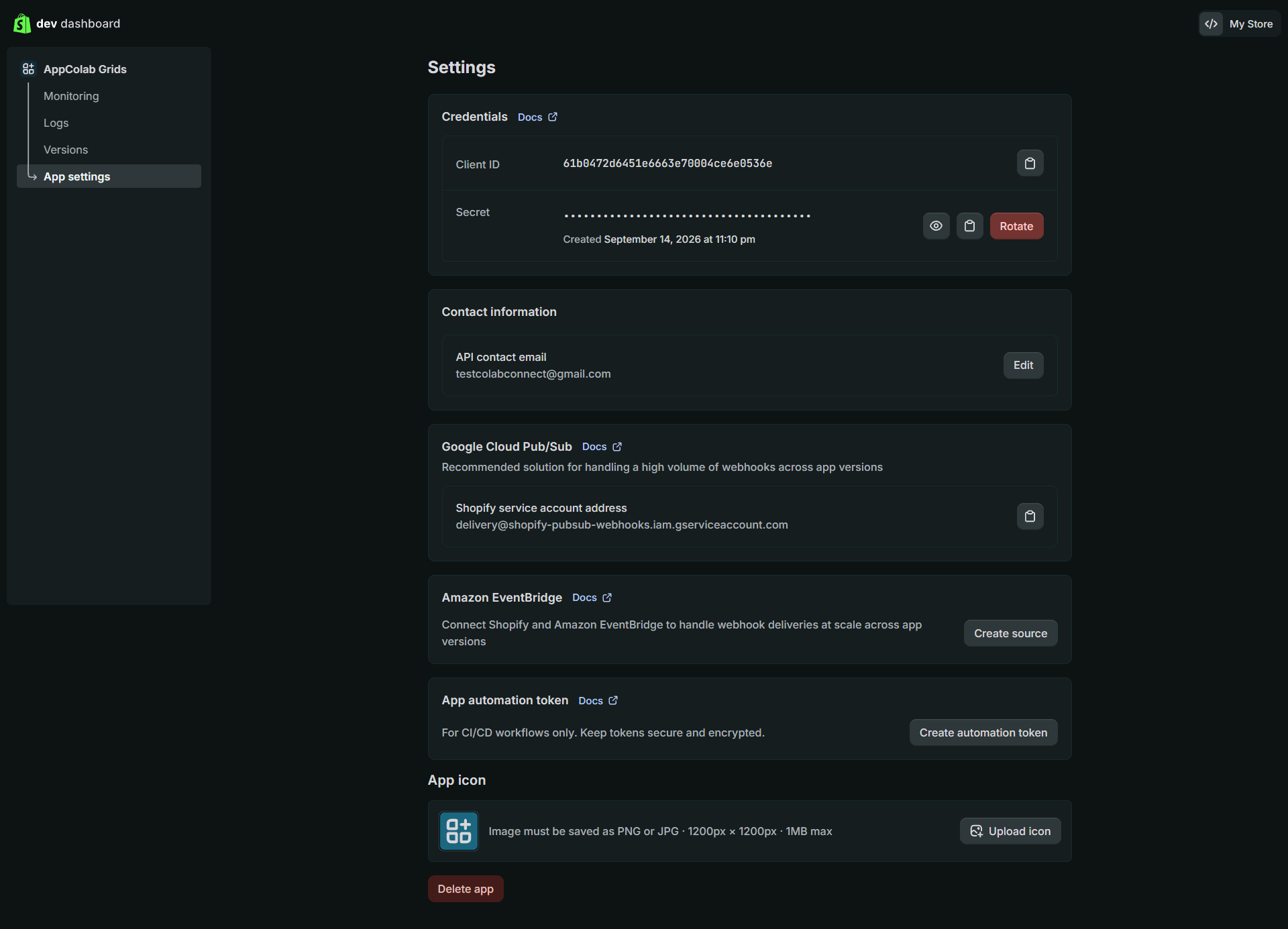This screenshot has height=929, width=1288.
Task: Open Credentials Docs link
Action: (530, 117)
